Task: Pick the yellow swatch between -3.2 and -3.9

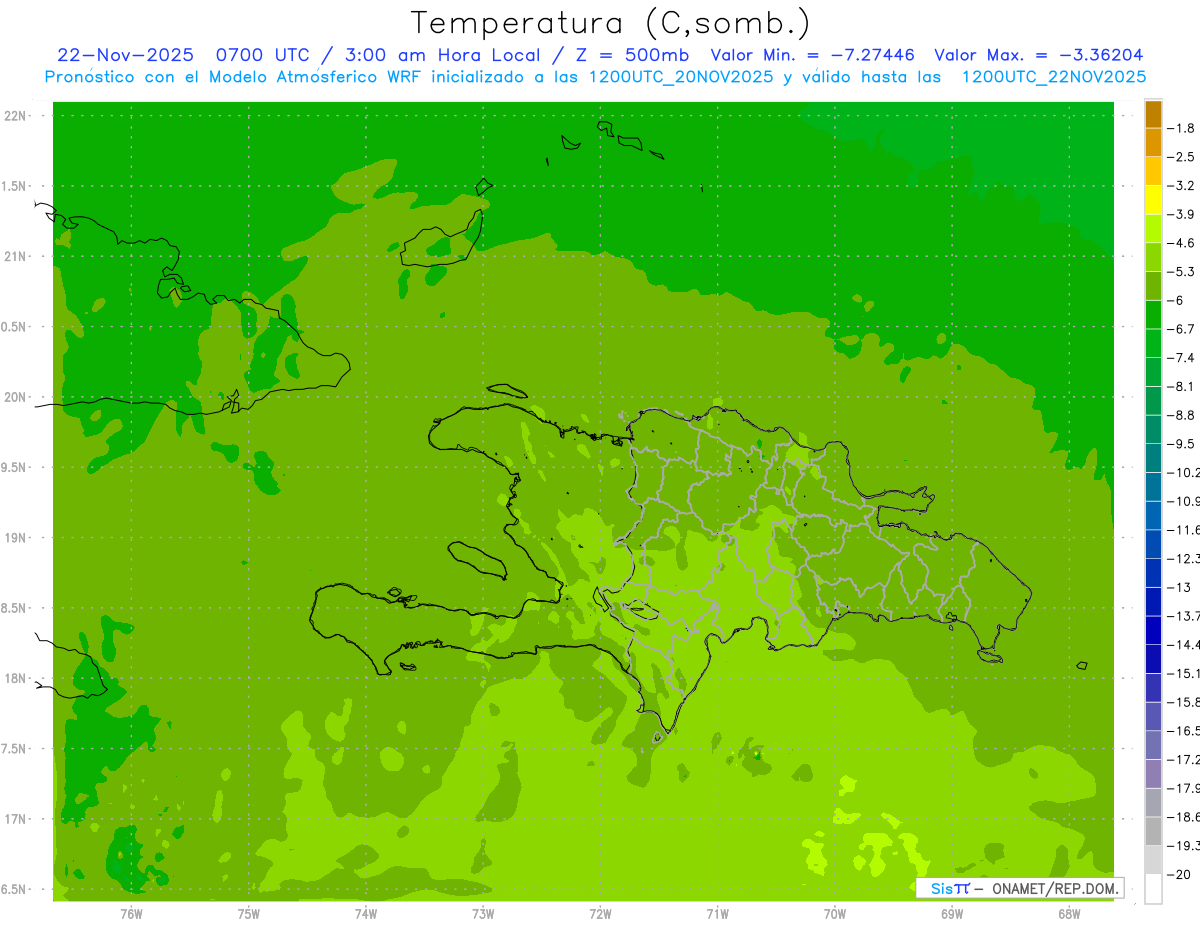Action: pyautogui.click(x=1153, y=200)
